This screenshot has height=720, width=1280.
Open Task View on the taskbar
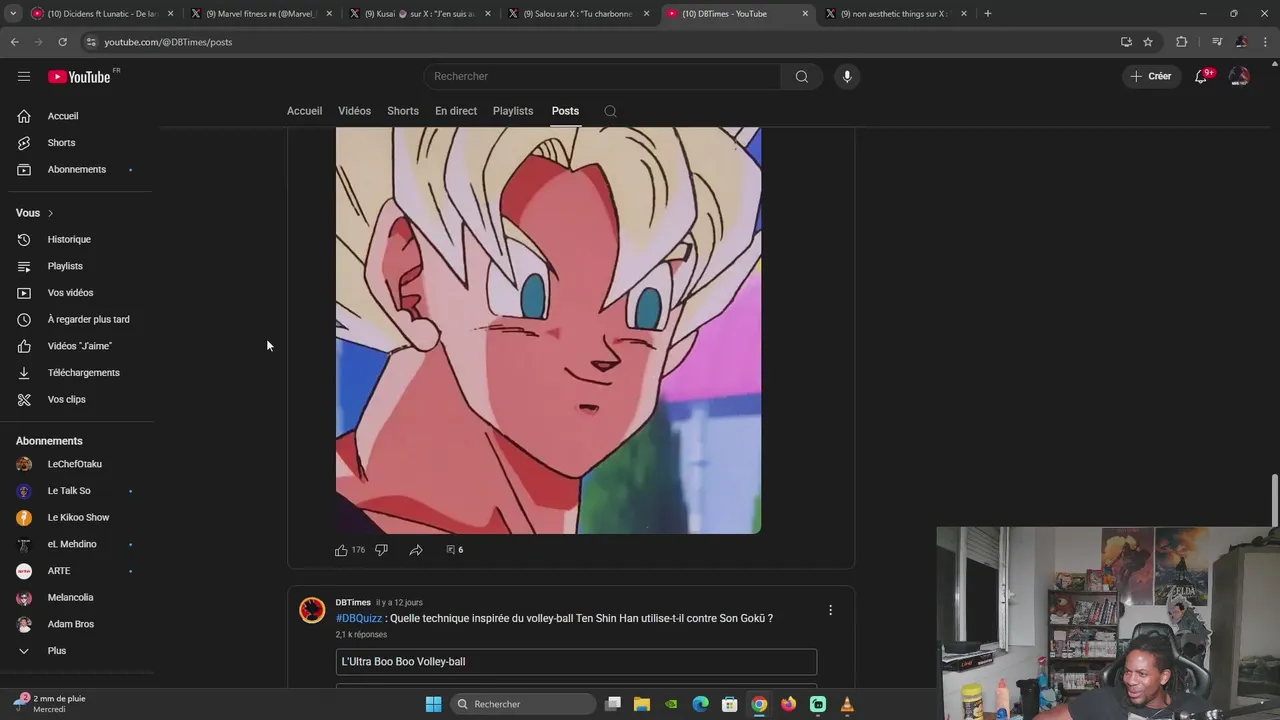[613, 704]
